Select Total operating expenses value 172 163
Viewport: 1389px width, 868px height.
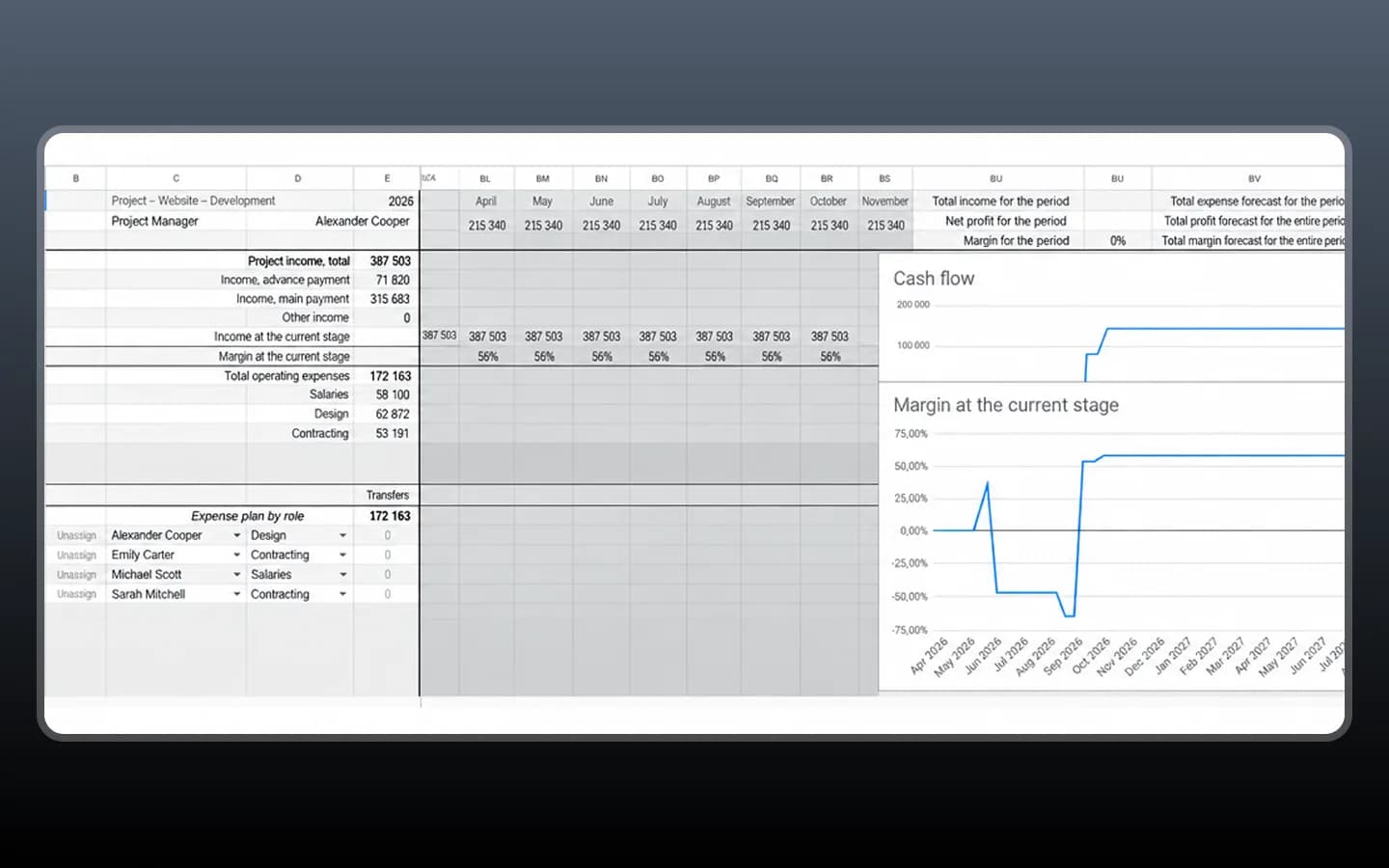[x=391, y=376]
